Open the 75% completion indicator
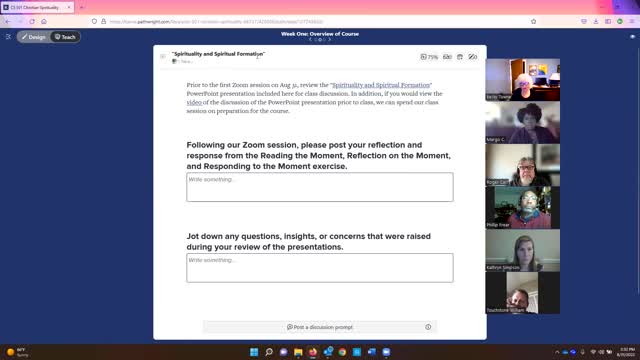This screenshot has width=640, height=360. pos(429,57)
